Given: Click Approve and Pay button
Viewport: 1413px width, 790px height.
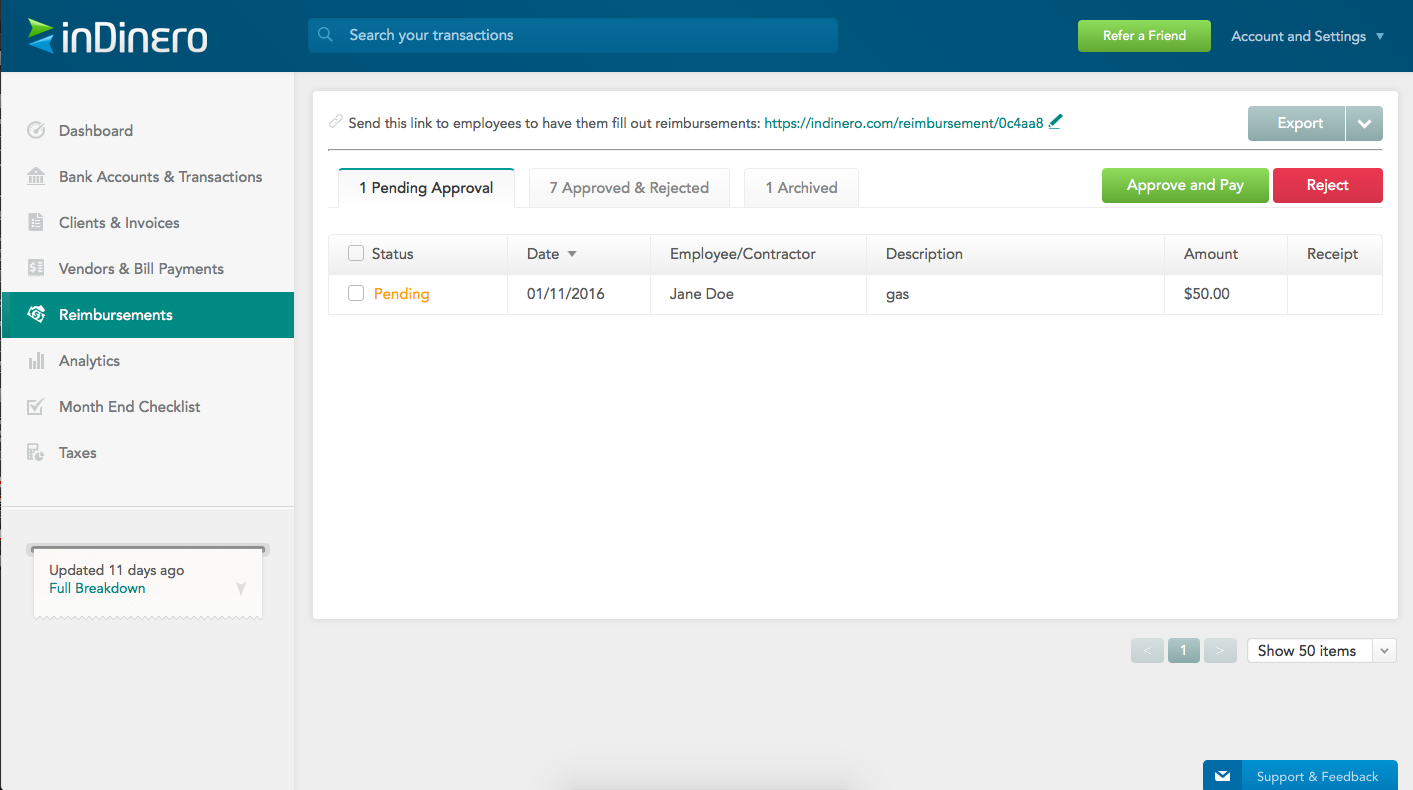Looking at the screenshot, I should [x=1185, y=186].
